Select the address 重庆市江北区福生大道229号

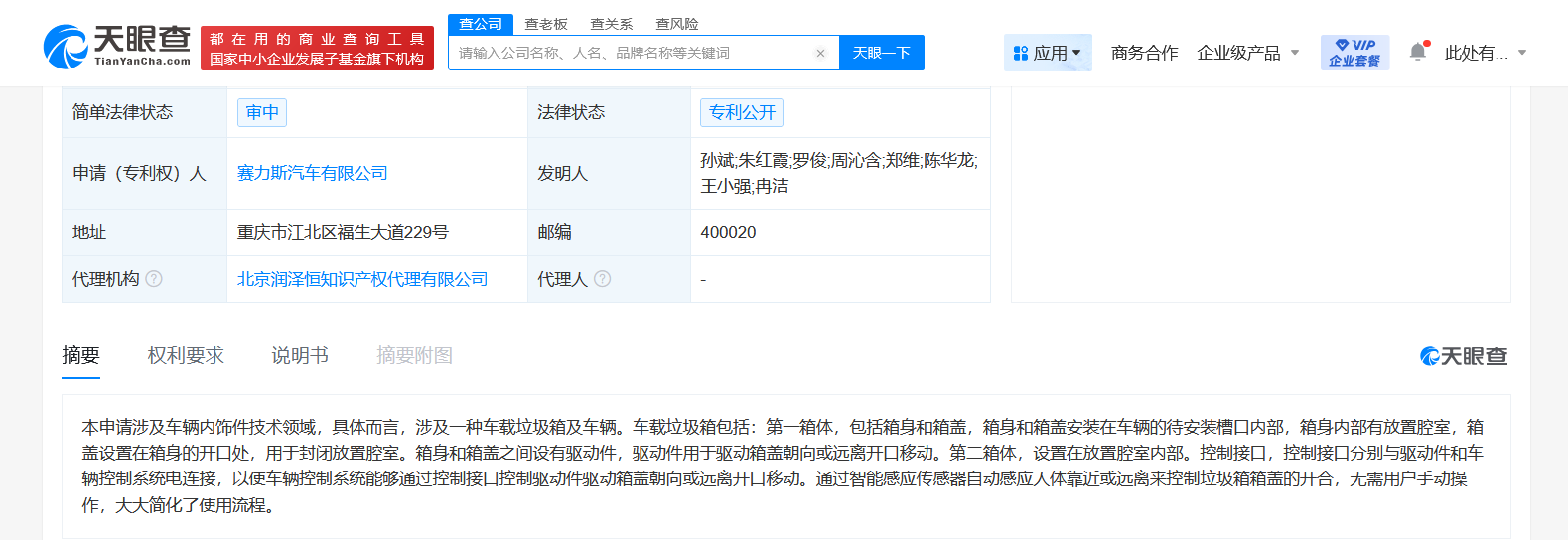pyautogui.click(x=343, y=232)
